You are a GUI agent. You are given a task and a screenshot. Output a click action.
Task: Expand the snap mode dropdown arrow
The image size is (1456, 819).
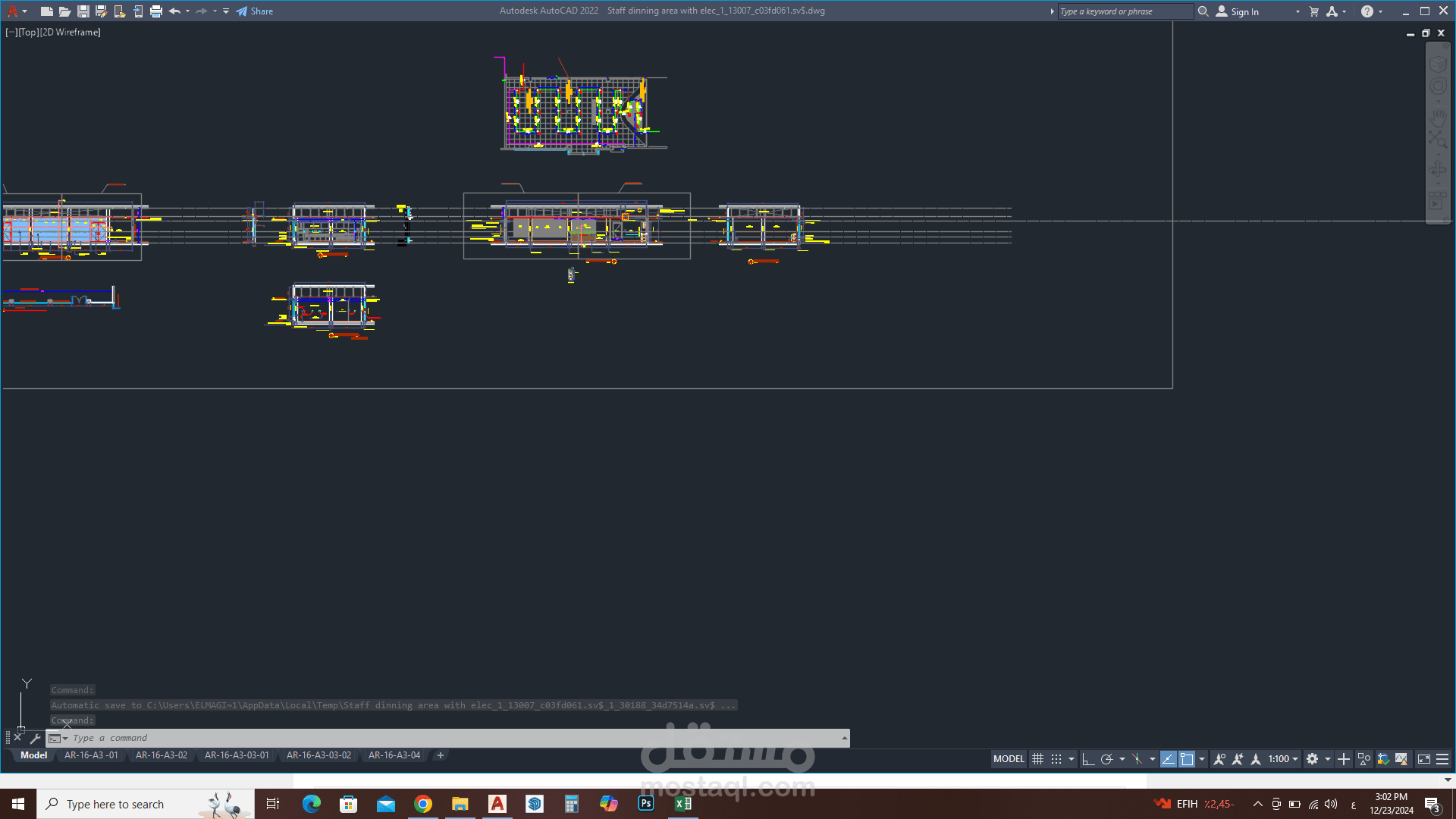pyautogui.click(x=1072, y=758)
